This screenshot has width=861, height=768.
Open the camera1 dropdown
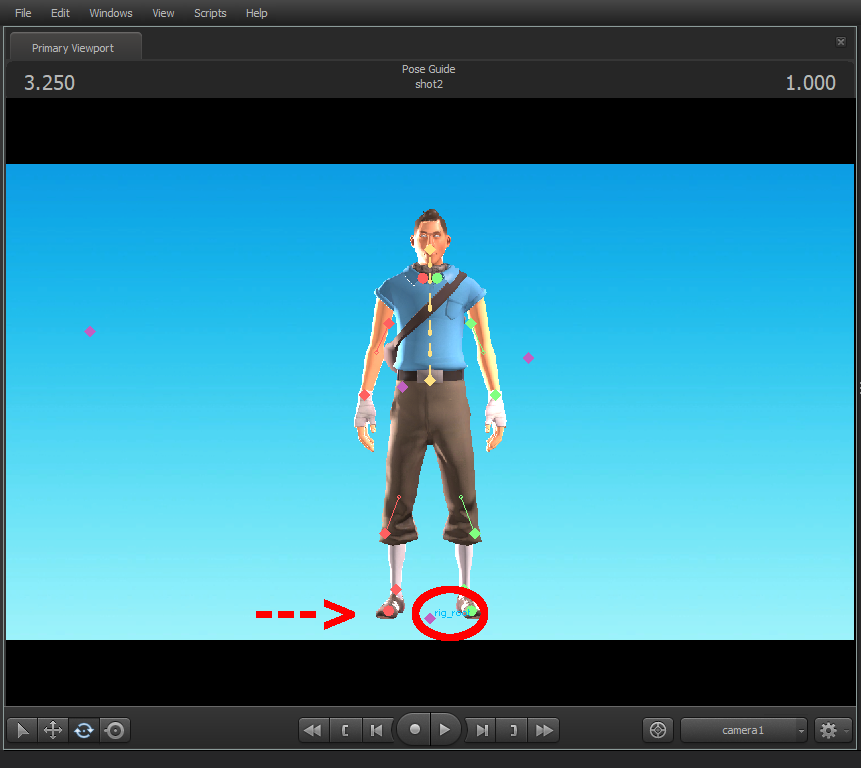point(743,730)
